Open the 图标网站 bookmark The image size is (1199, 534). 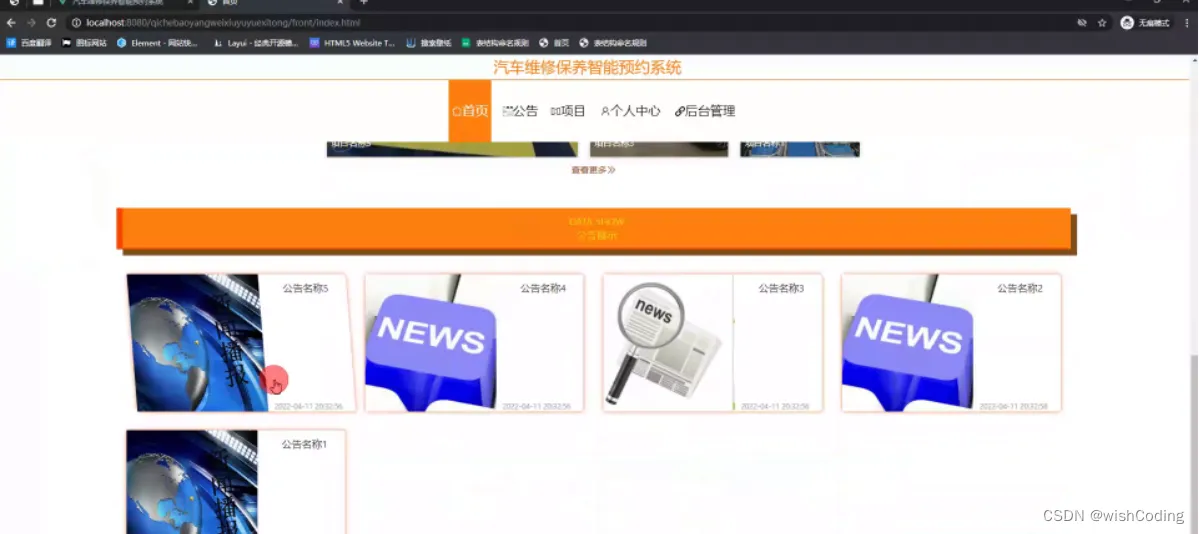pos(84,43)
